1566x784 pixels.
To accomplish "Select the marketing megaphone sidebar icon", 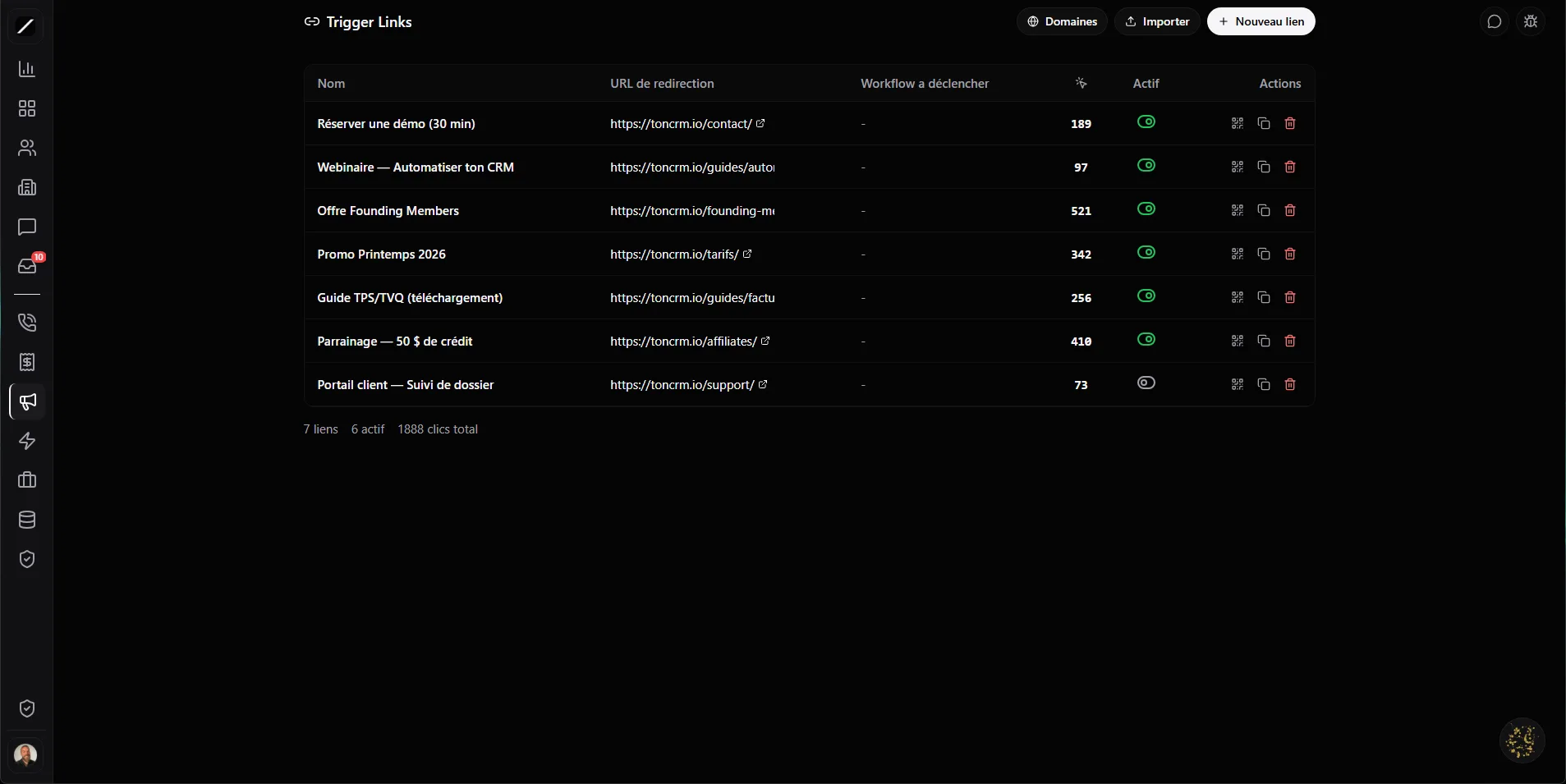I will pyautogui.click(x=27, y=401).
